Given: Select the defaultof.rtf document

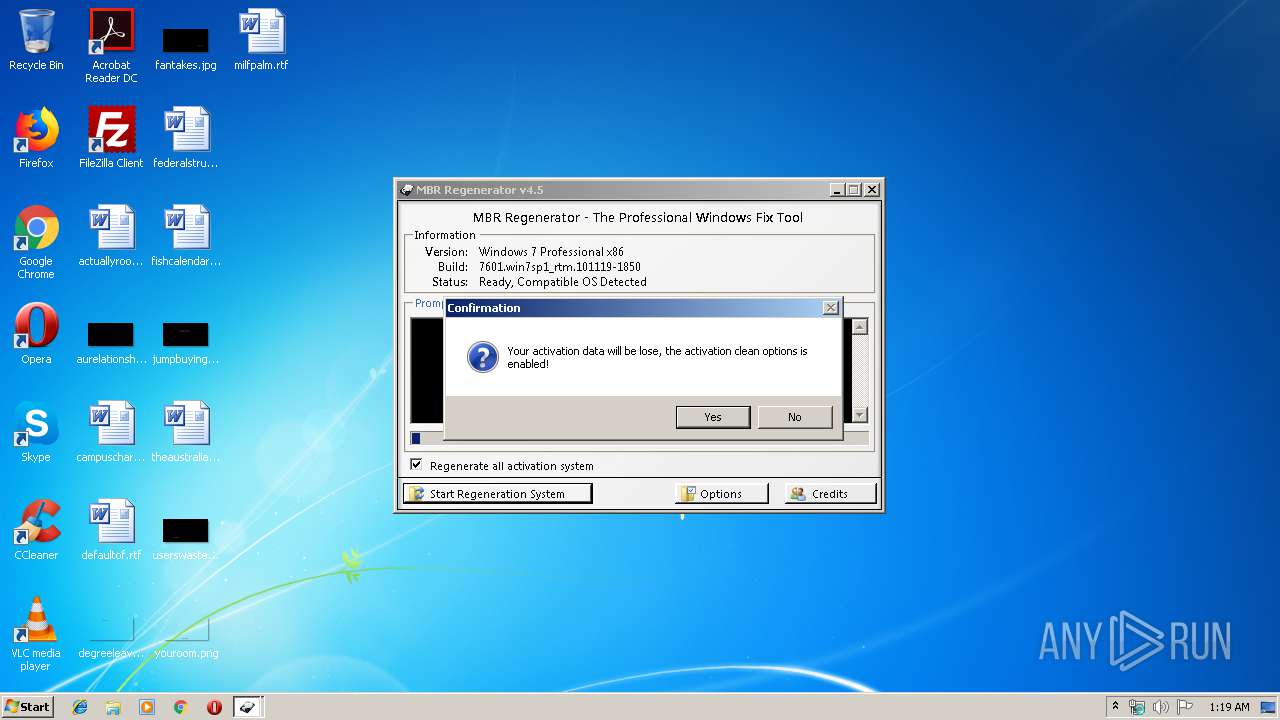Looking at the screenshot, I should (111, 530).
